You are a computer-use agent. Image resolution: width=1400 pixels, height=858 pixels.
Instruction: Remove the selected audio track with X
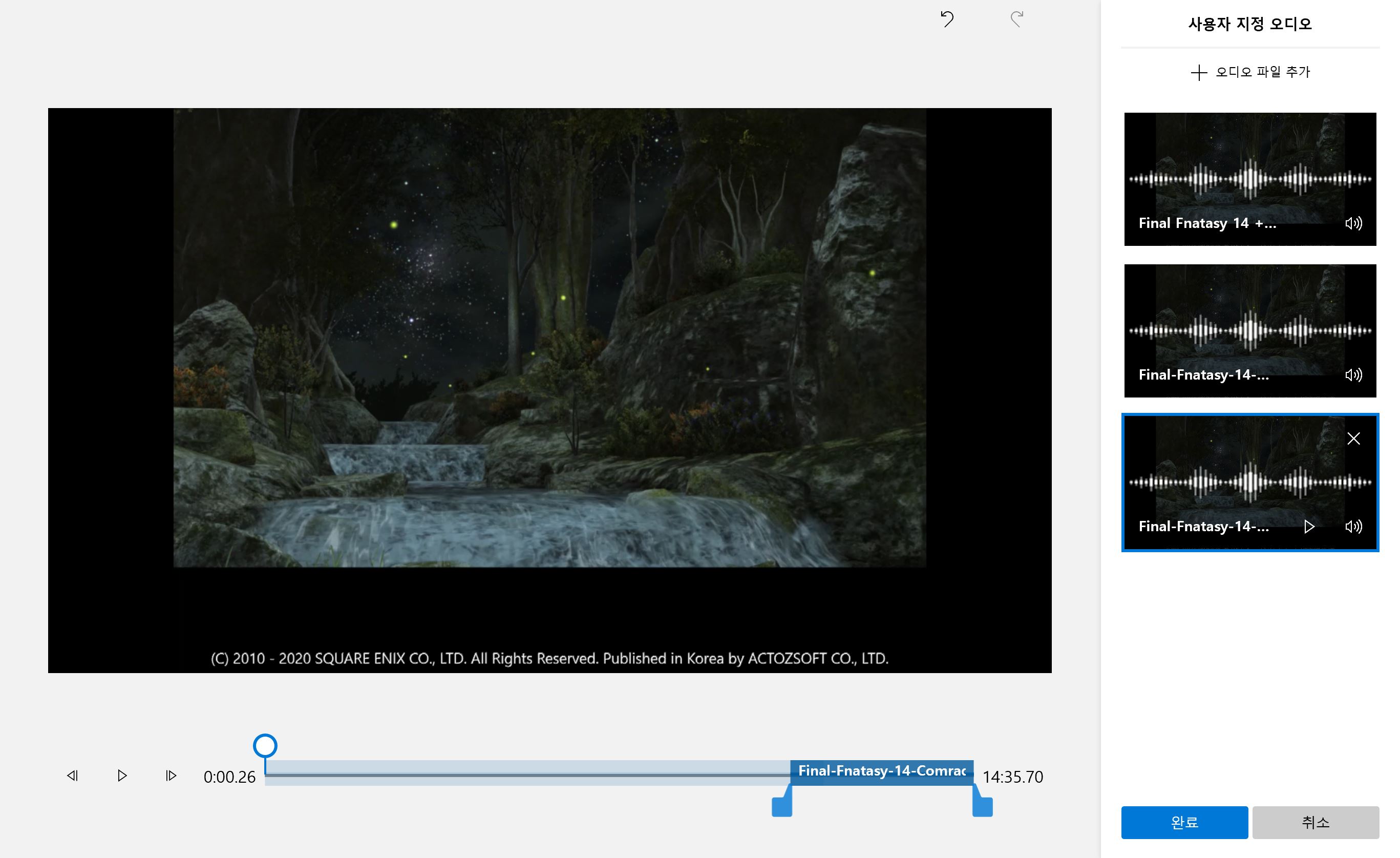click(1354, 438)
